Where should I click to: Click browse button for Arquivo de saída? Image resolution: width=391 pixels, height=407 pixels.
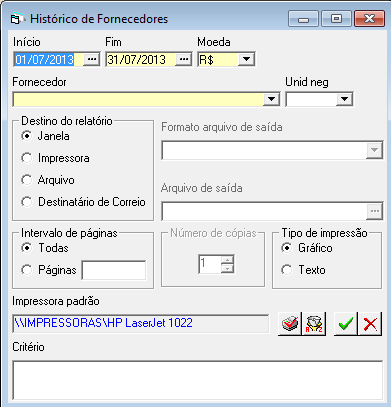point(375,211)
